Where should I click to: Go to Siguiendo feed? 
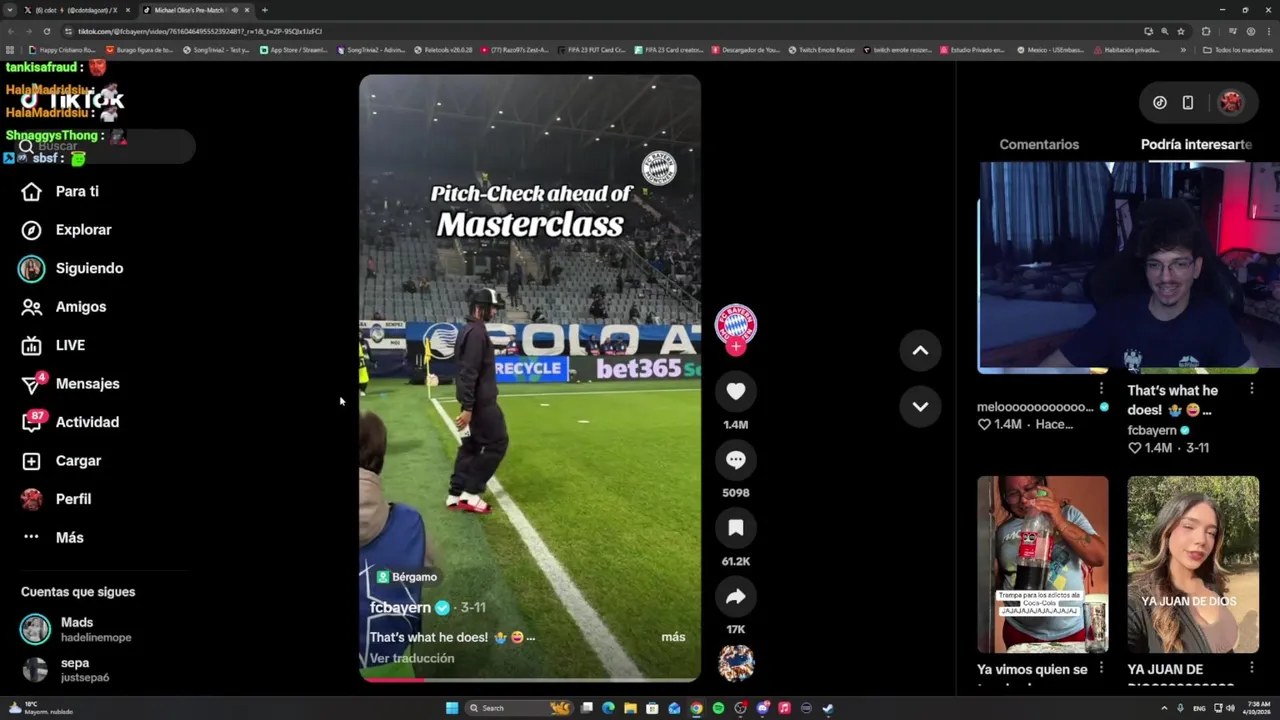click(x=71, y=268)
